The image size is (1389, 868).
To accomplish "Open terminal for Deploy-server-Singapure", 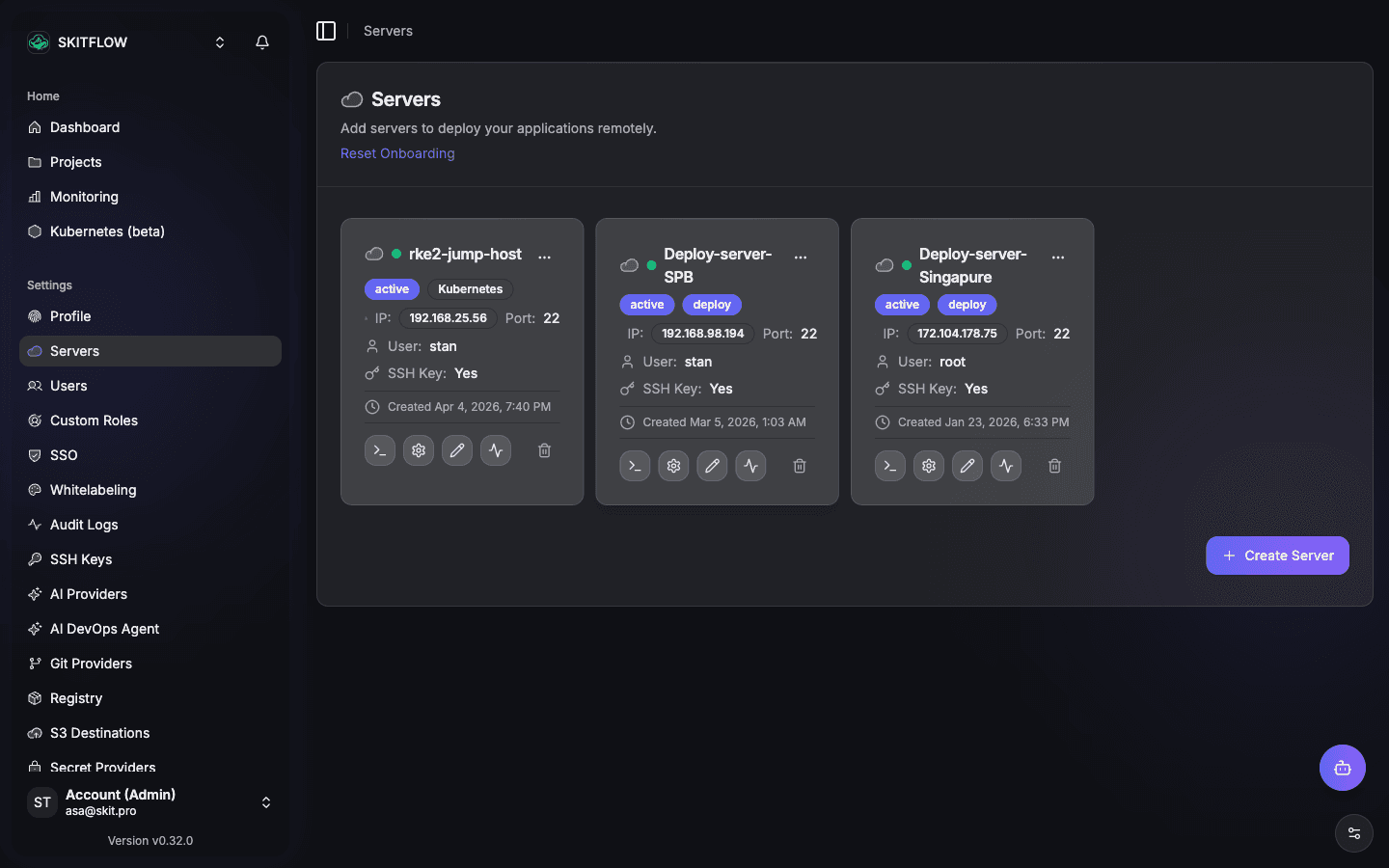I will point(890,466).
